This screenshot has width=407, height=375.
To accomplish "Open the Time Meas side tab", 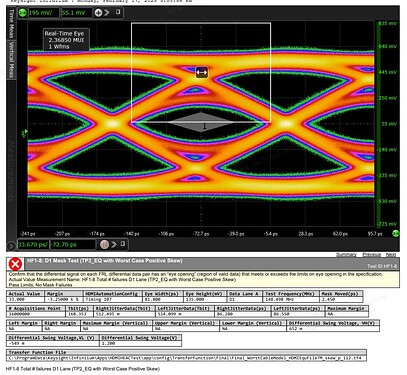I will pos(11,24).
